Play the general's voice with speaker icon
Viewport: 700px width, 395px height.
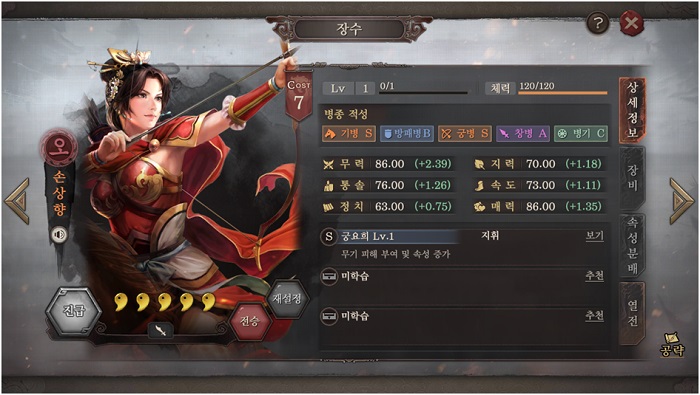tap(59, 234)
